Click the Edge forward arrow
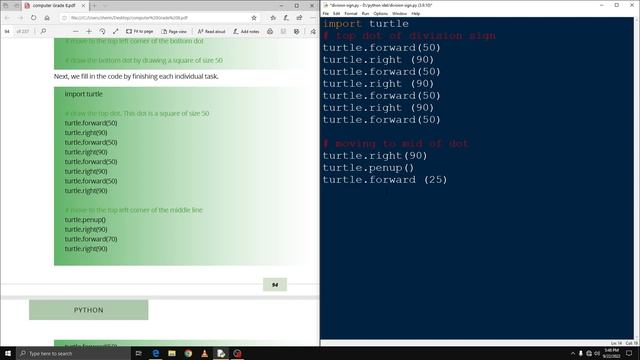 pos(20,18)
